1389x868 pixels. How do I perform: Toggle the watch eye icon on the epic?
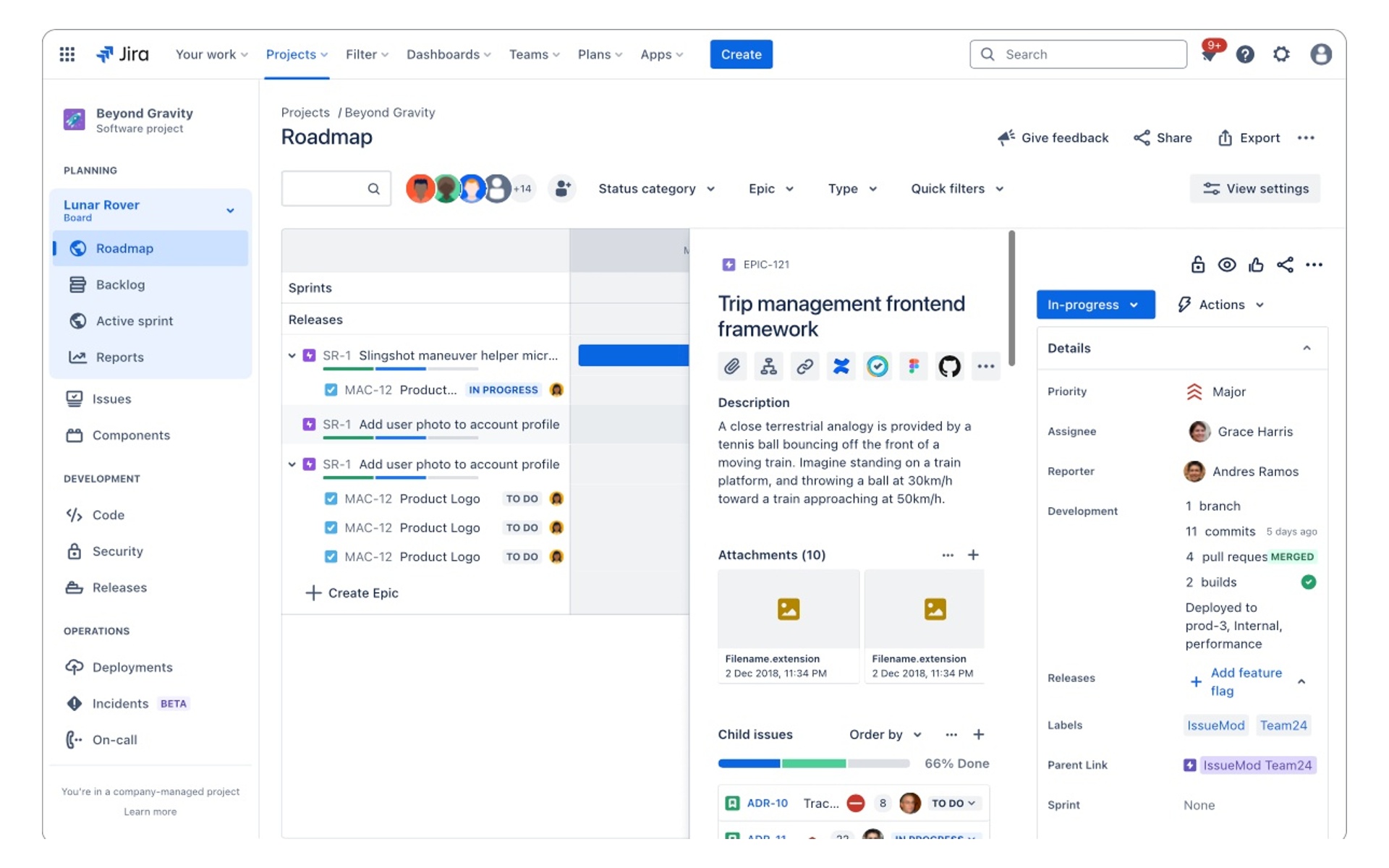pyautogui.click(x=1227, y=265)
